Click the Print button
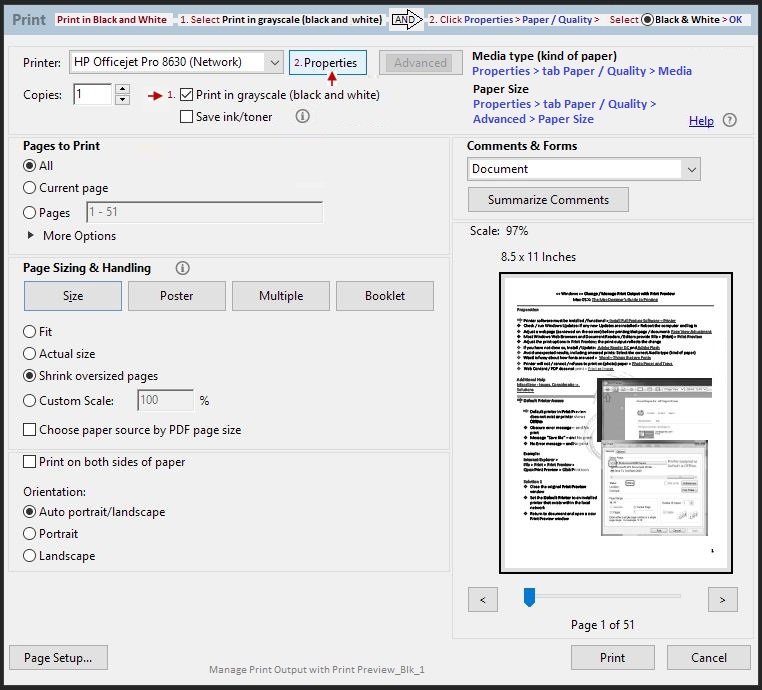Image resolution: width=762 pixels, height=690 pixels. 612,657
